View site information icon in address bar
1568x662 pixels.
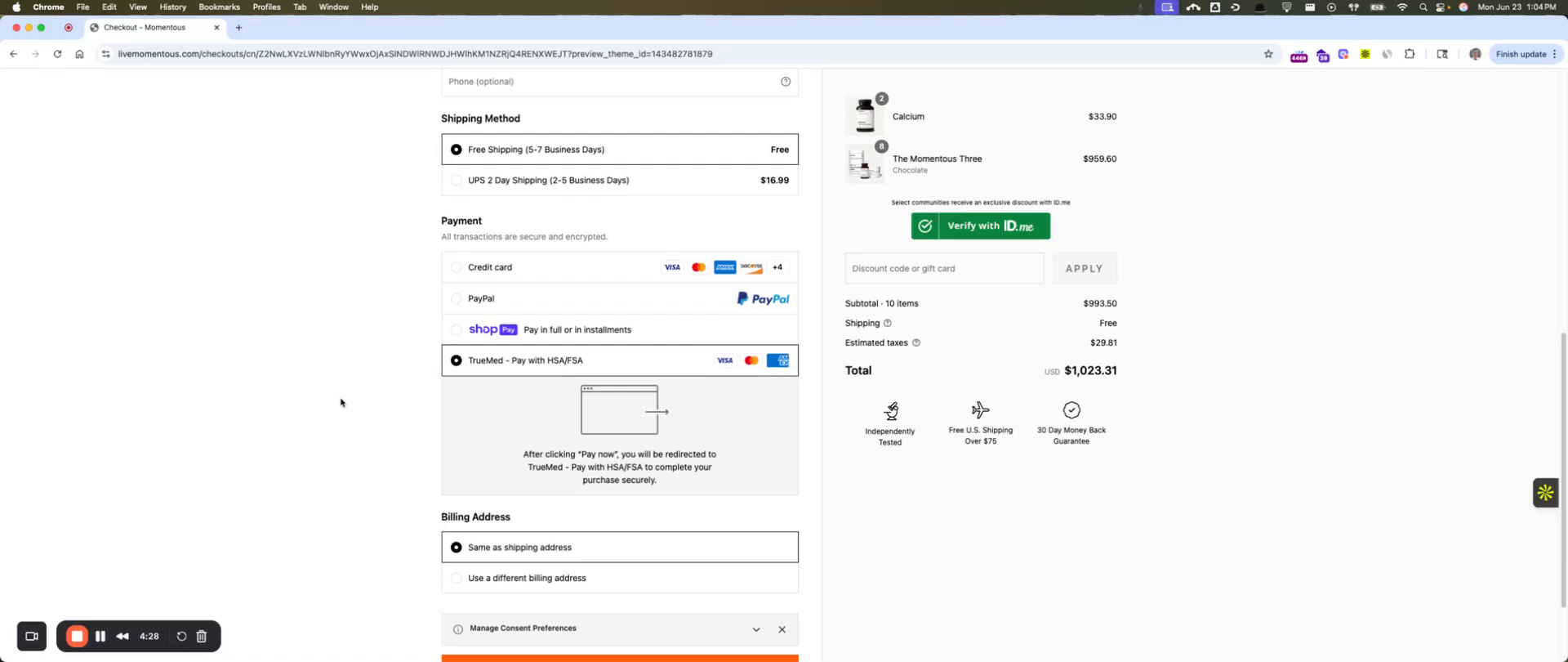point(105,54)
